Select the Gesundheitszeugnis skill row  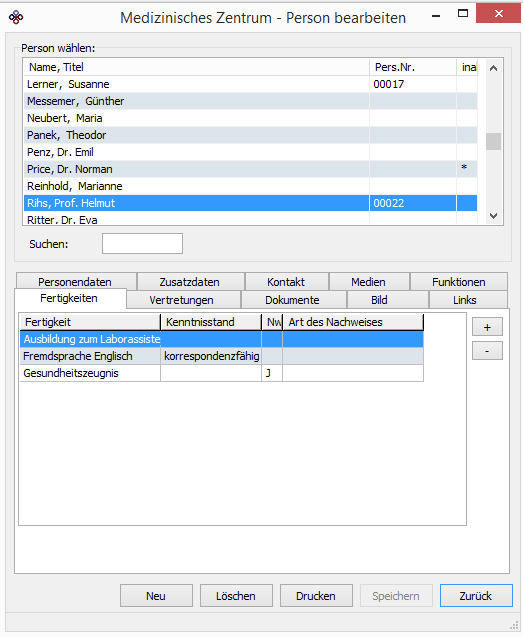pos(221,373)
